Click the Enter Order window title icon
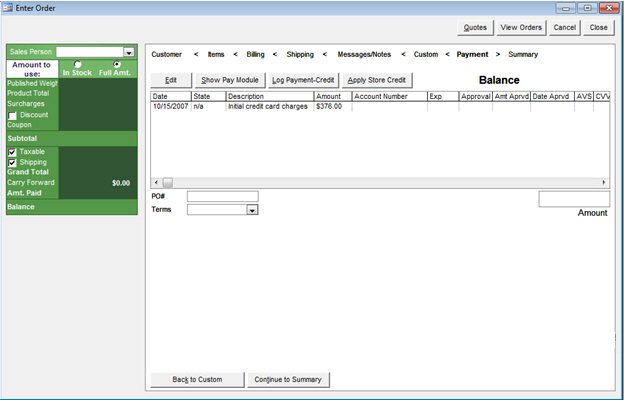 tap(9, 8)
